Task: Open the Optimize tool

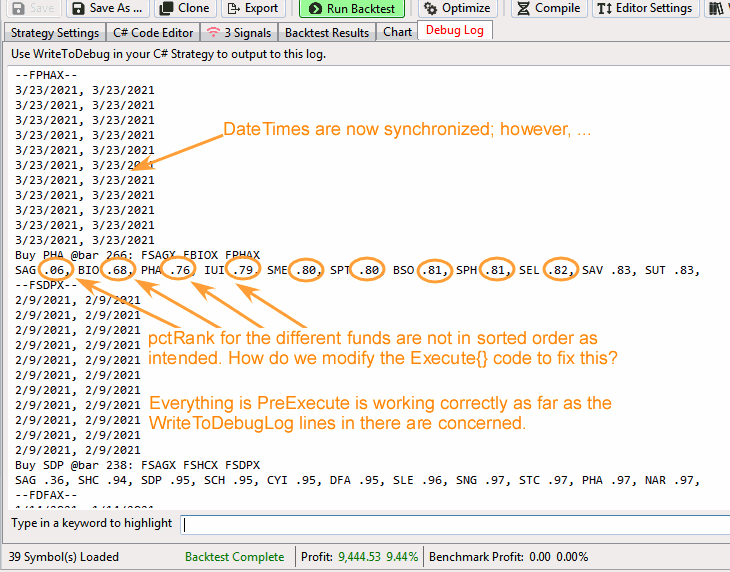Action: pos(456,9)
